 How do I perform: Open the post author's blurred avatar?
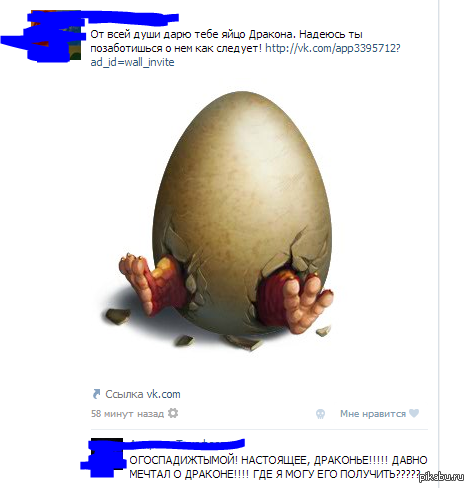tap(55, 35)
